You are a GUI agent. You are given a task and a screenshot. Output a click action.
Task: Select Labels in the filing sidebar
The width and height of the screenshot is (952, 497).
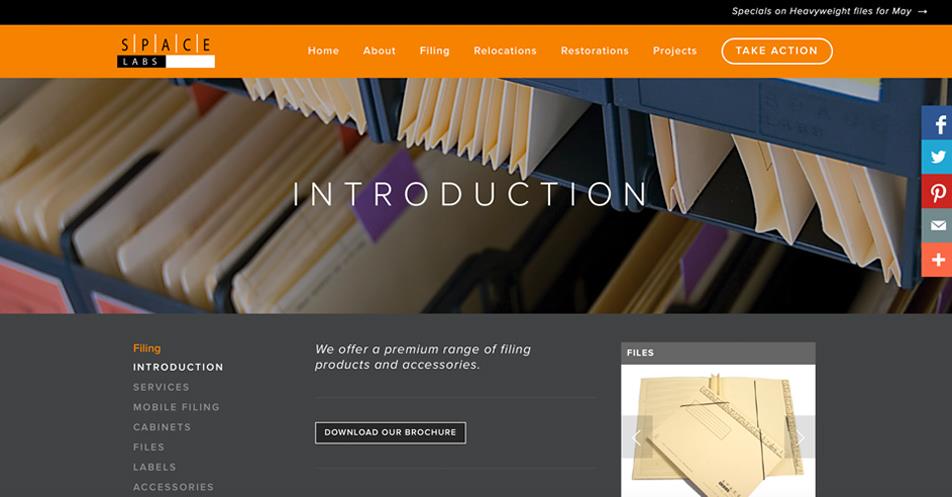pos(154,467)
